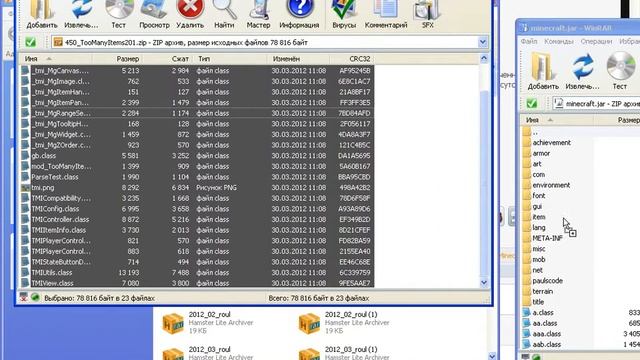Select 2012_02_roul archive in background folder

(208, 322)
